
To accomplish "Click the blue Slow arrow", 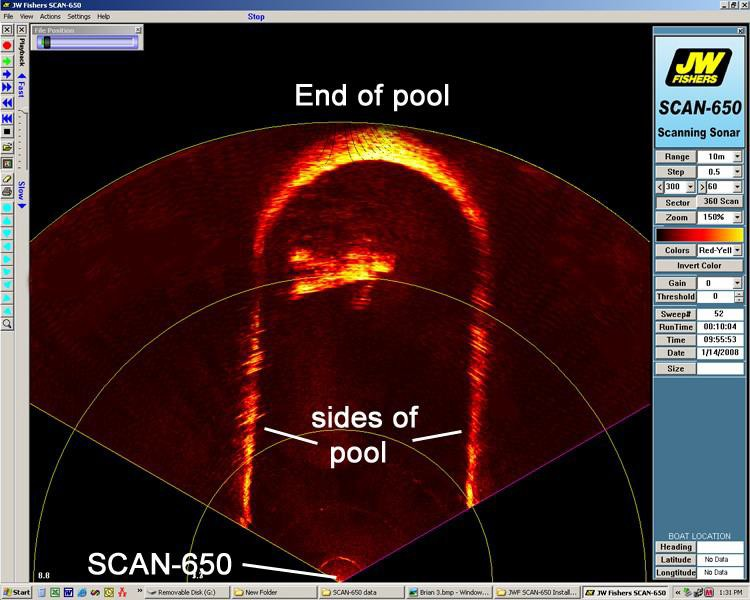I will point(22,206).
